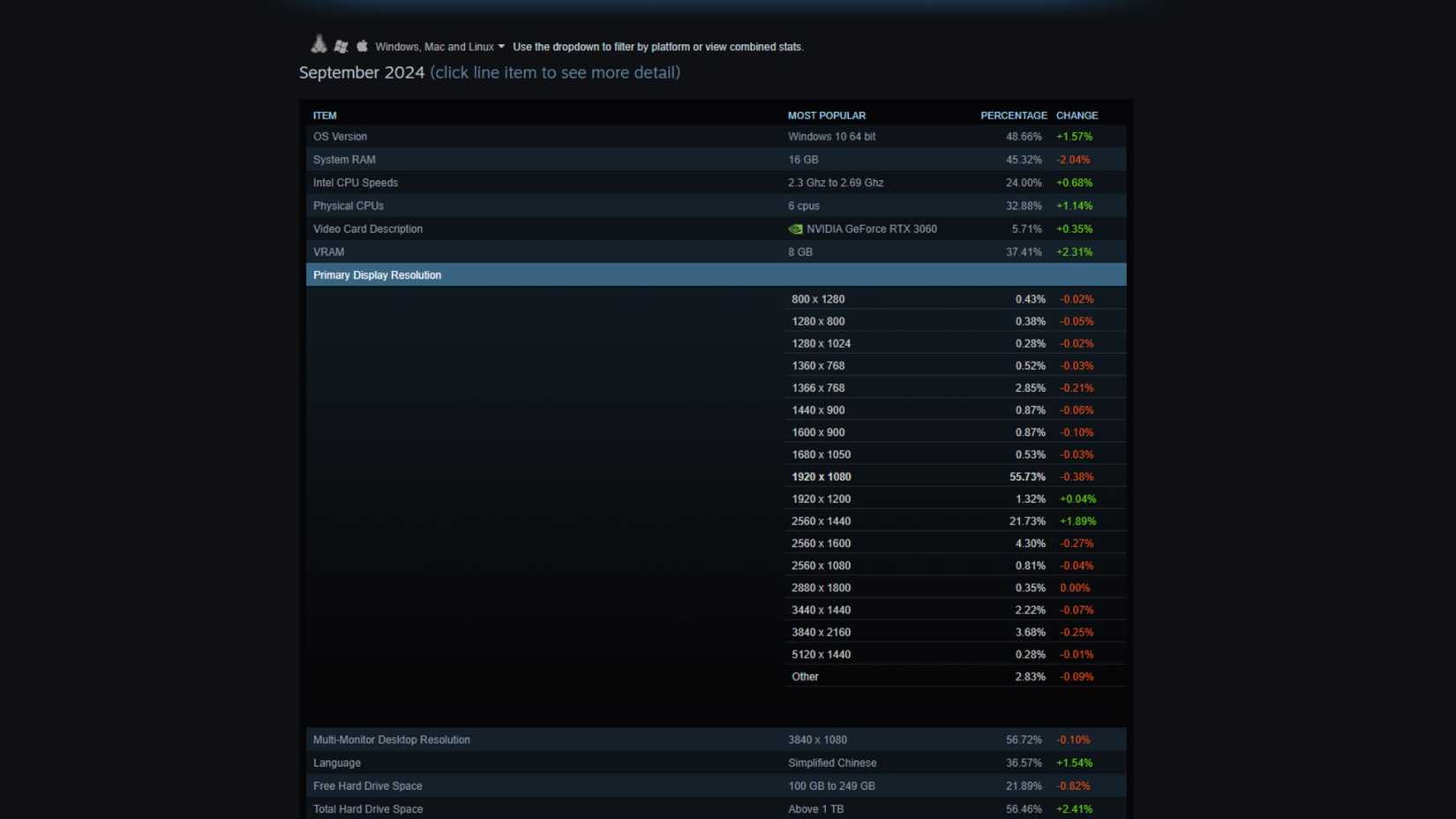Select the 2560 x 1600 resolution entry

[x=956, y=543]
